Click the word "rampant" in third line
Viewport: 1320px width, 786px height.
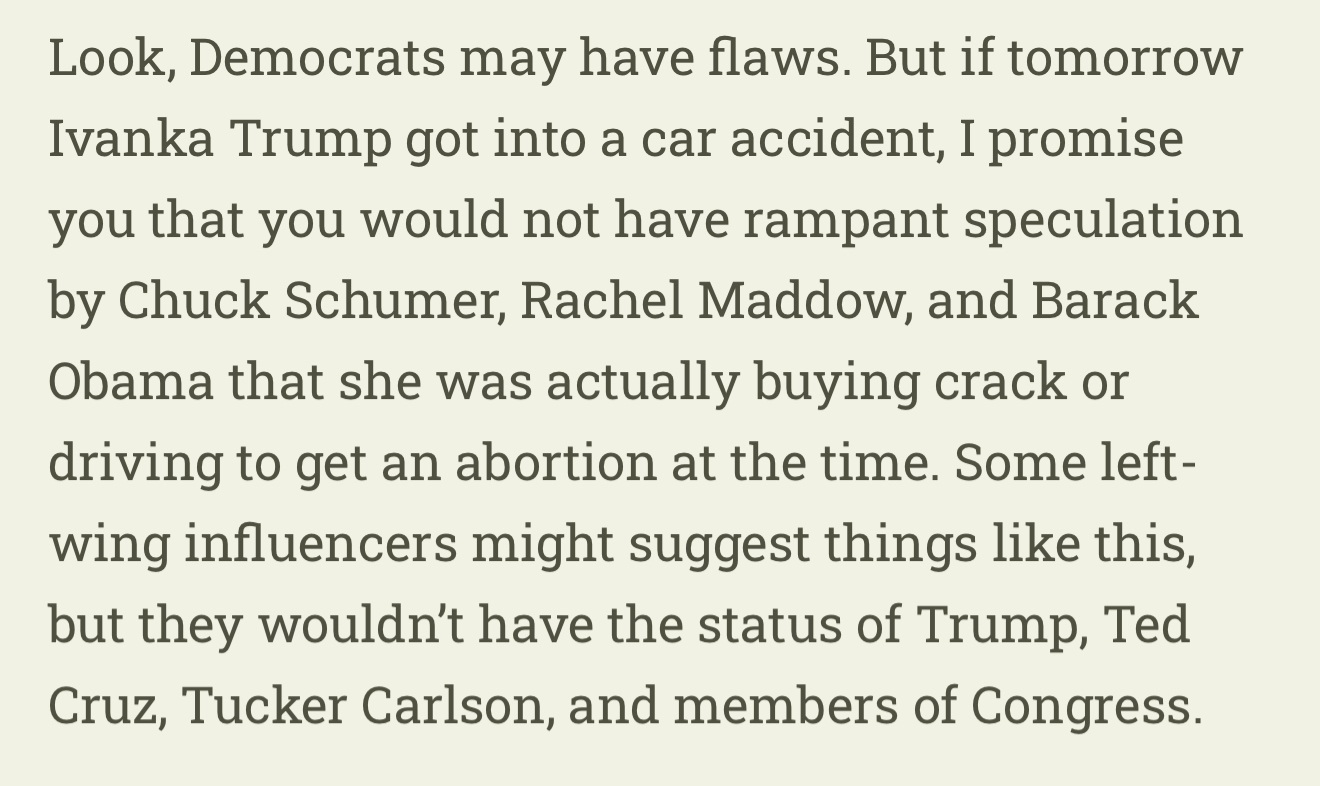point(845,219)
